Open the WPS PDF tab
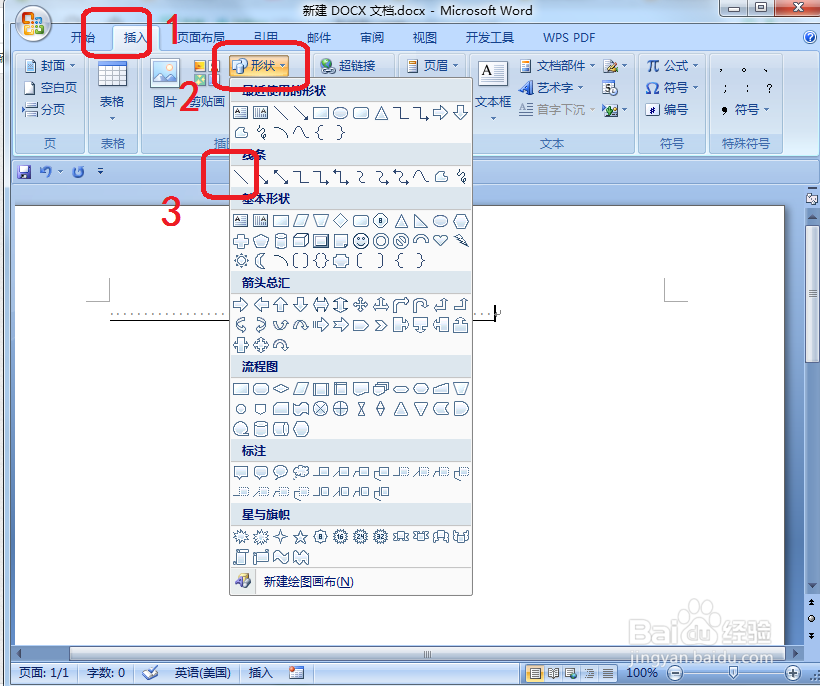 pyautogui.click(x=569, y=38)
